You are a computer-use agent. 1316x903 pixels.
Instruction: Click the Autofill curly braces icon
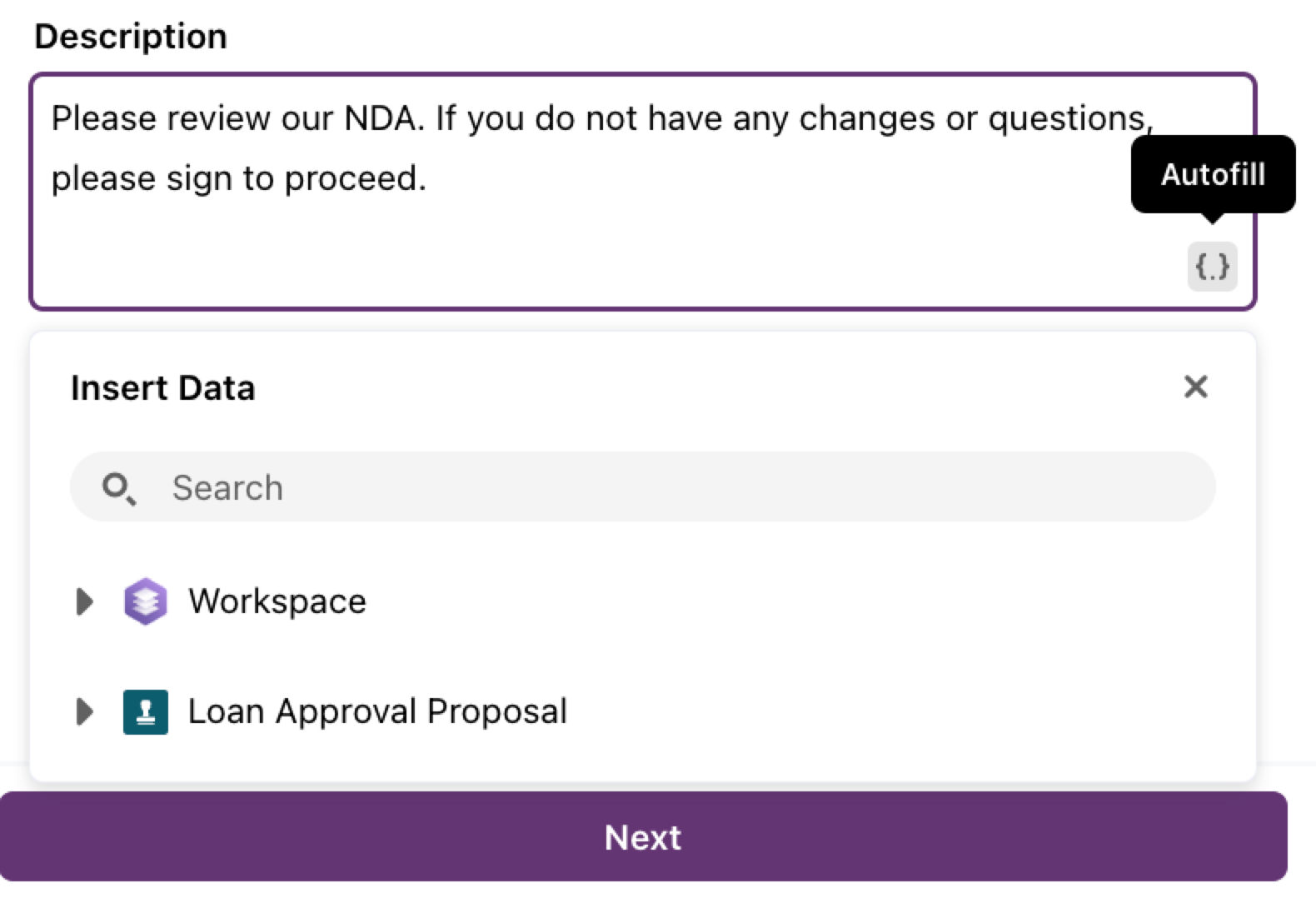(1212, 267)
